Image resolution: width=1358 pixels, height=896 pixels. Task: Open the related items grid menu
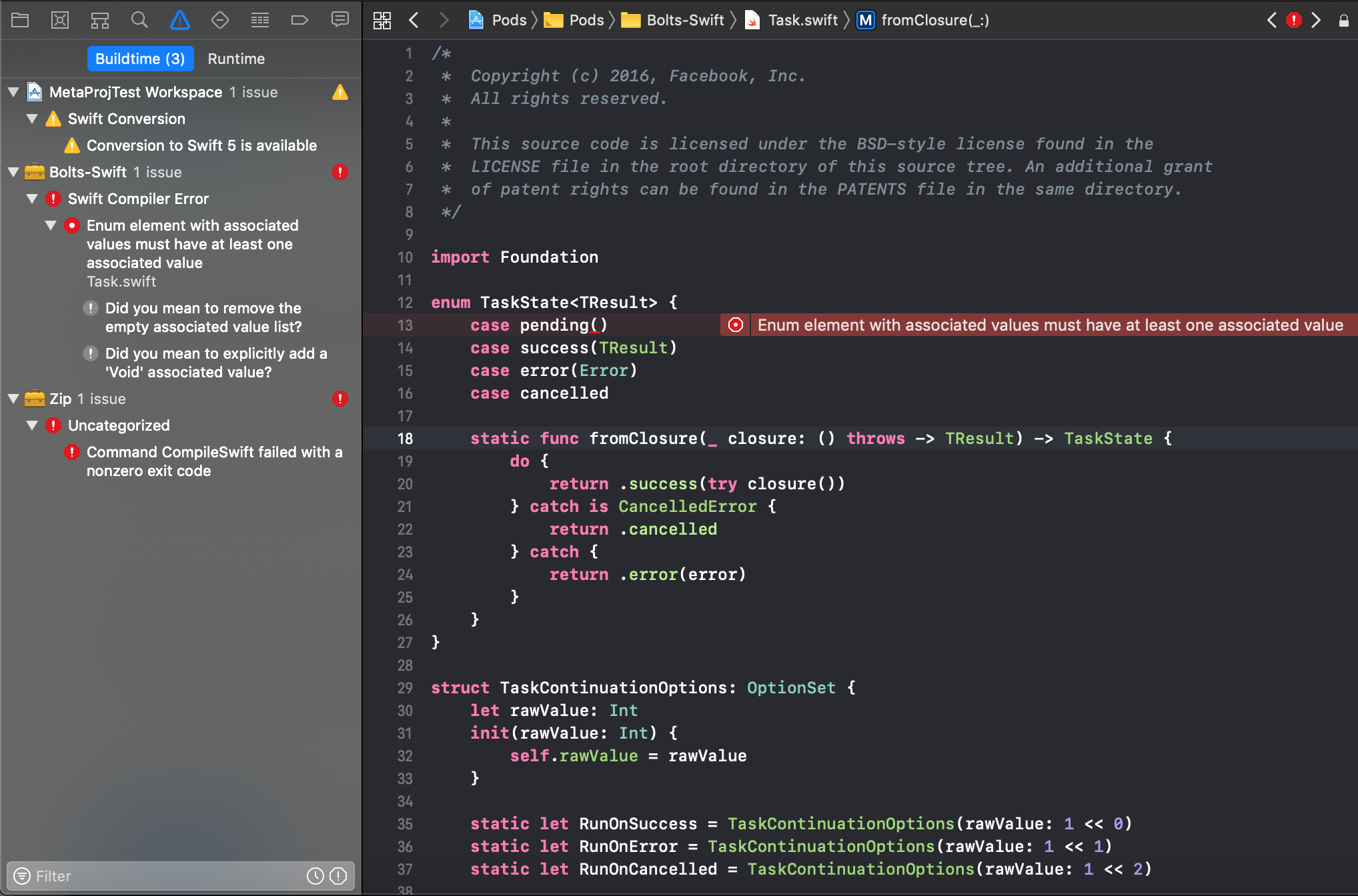[382, 20]
